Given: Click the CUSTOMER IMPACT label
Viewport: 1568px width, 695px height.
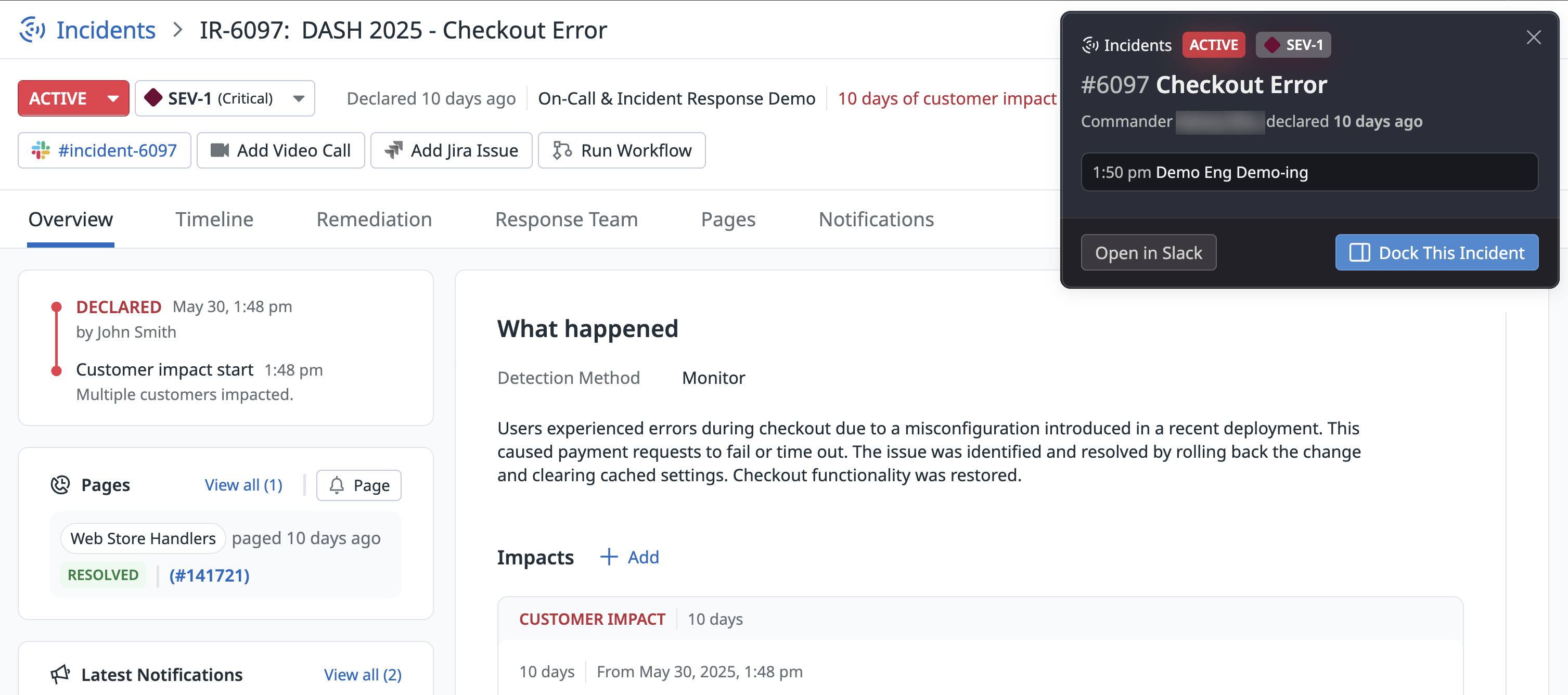Looking at the screenshot, I should pyautogui.click(x=592, y=619).
